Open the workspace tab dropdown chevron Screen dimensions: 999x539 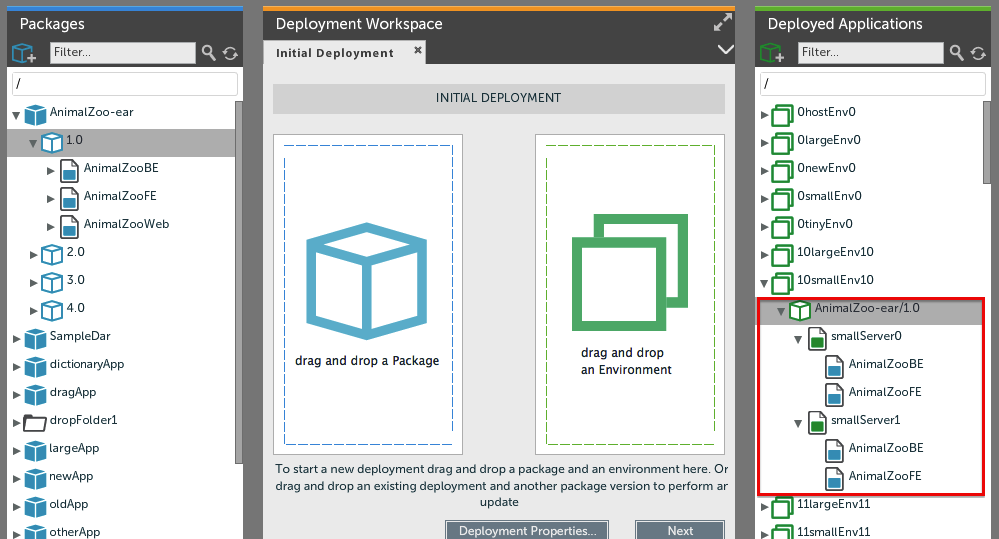point(726,49)
